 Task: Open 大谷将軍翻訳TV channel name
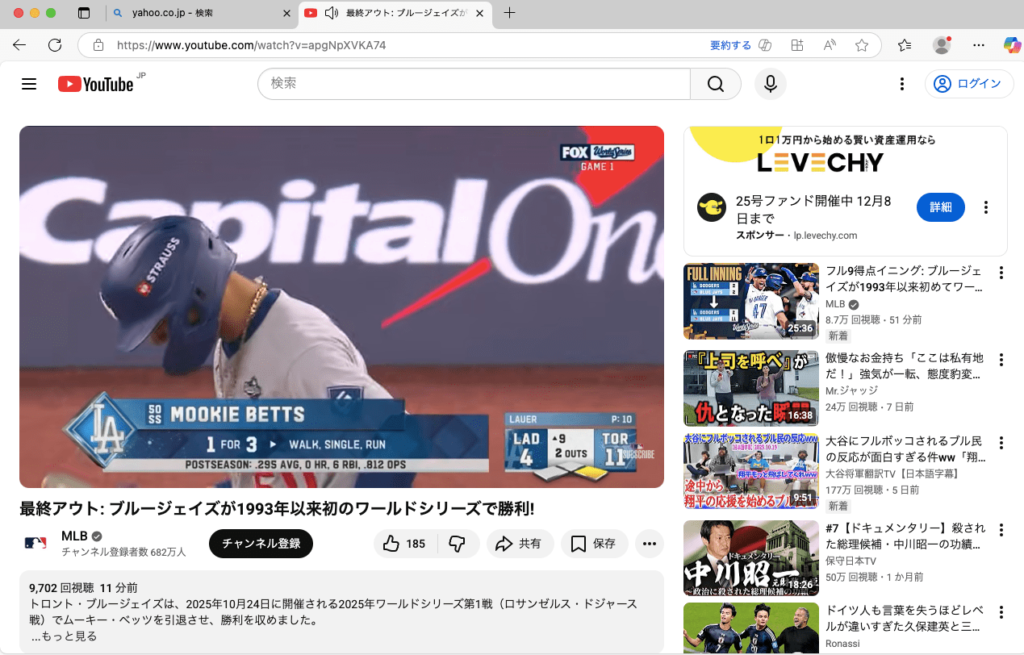(x=891, y=473)
